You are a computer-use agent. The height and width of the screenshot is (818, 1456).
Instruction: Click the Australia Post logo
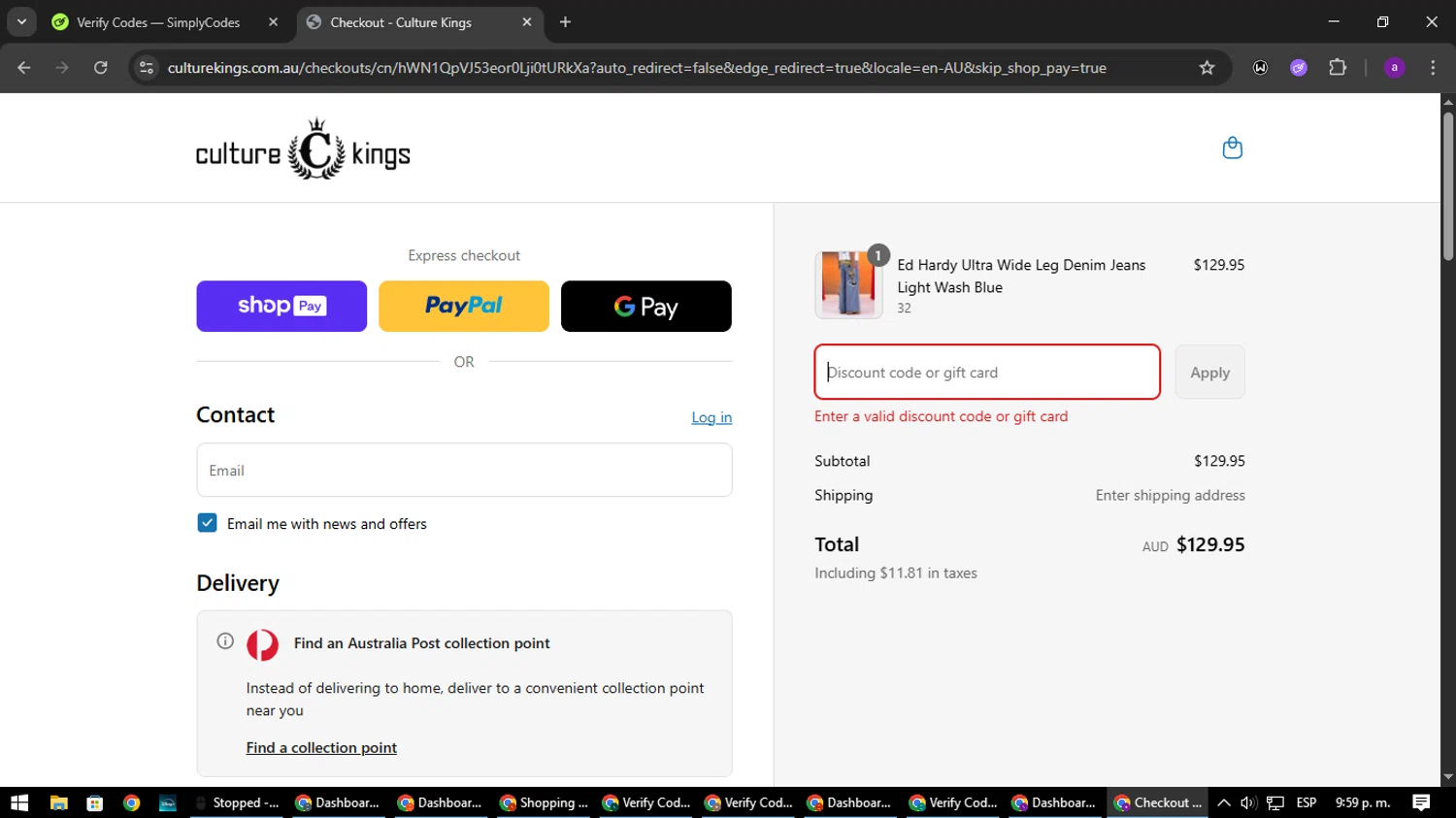tap(262, 644)
